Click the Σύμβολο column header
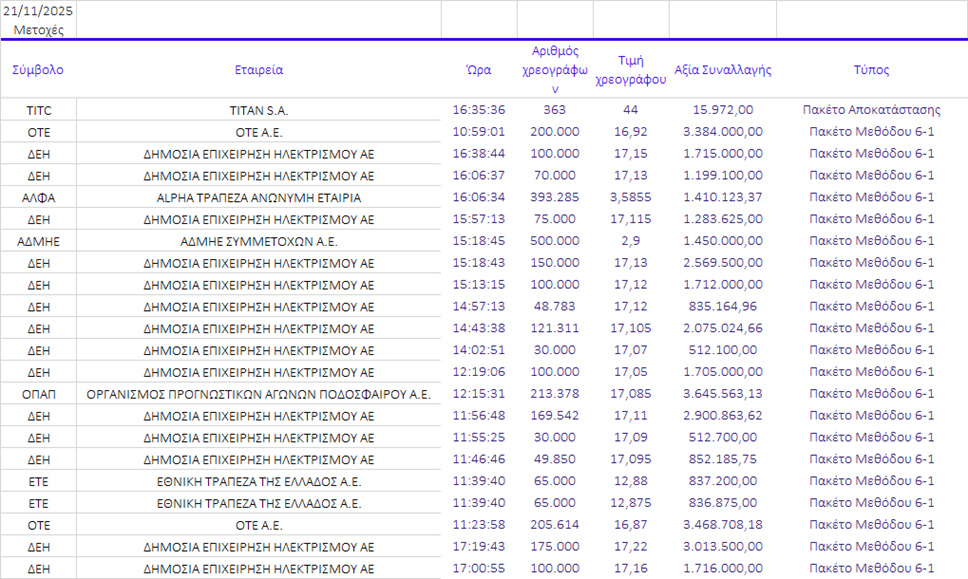Screen dimensions: 968x579 pos(38,70)
